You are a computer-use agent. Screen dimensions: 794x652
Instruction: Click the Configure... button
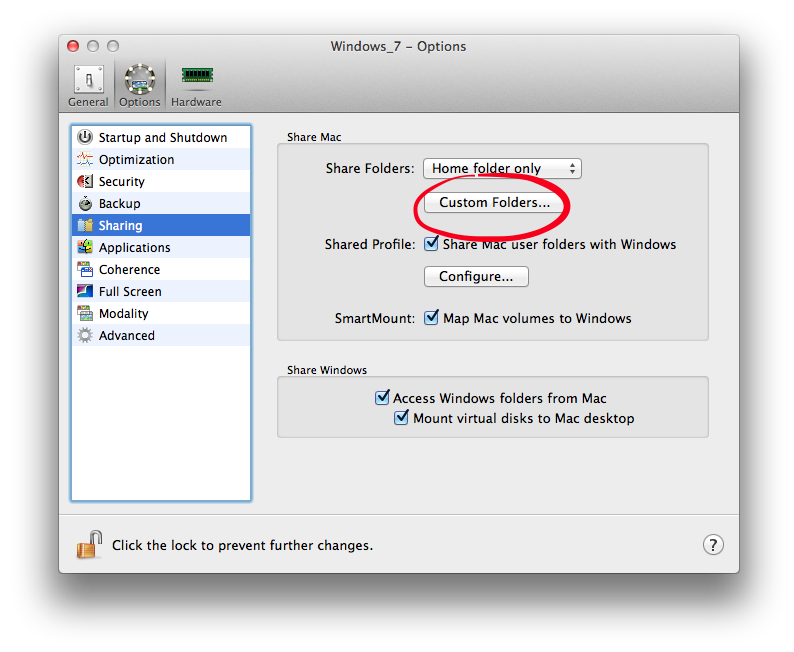476,276
